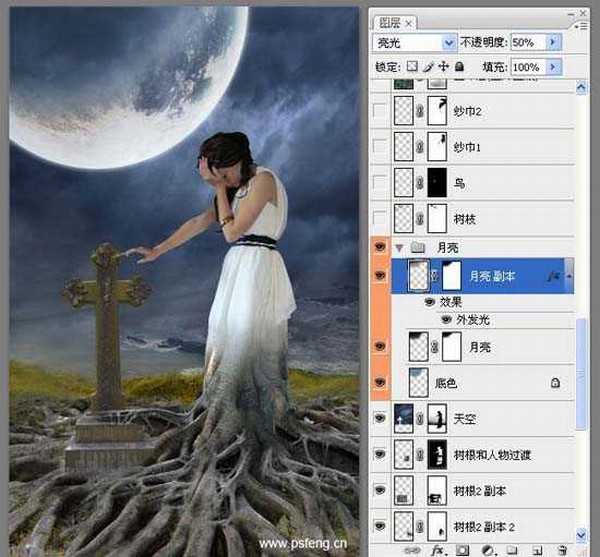This screenshot has width=600, height=557.
Task: Open the blend mode dropdown showing 亮光
Action: (x=414, y=43)
